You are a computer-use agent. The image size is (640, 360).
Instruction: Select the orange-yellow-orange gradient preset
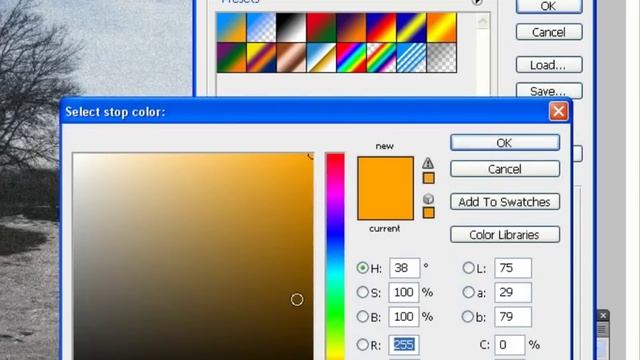pyautogui.click(x=442, y=28)
